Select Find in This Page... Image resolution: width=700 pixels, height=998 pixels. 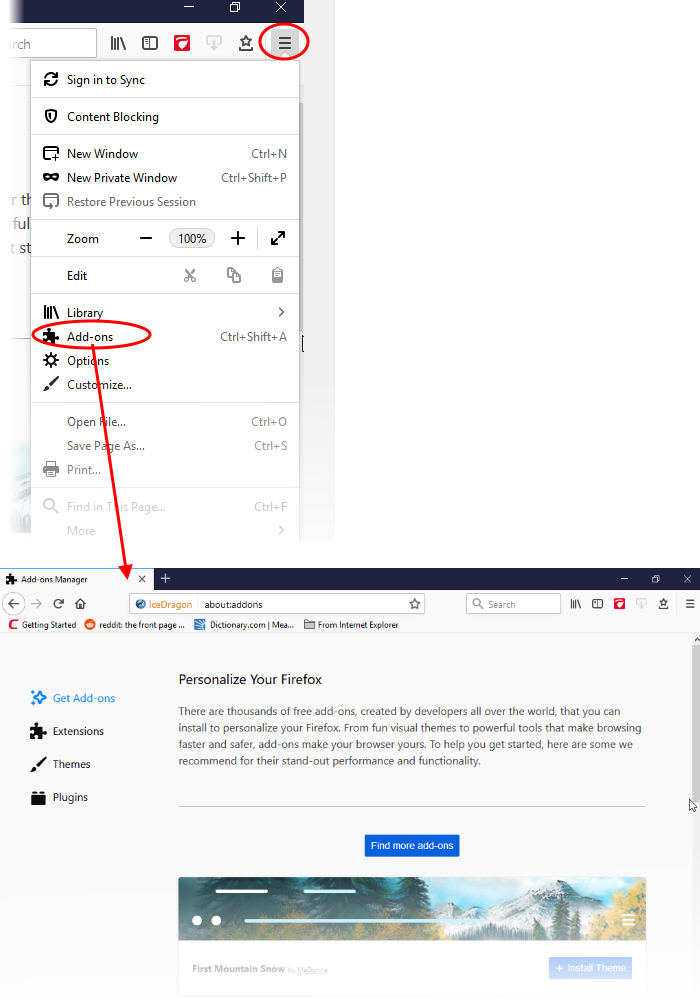click(165, 507)
